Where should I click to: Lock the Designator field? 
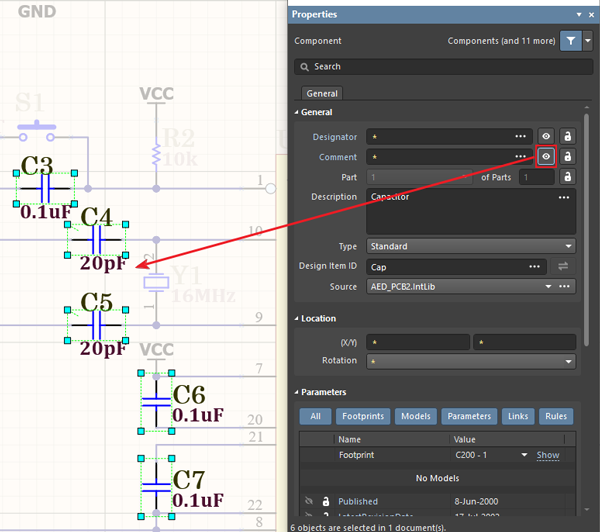pos(567,136)
